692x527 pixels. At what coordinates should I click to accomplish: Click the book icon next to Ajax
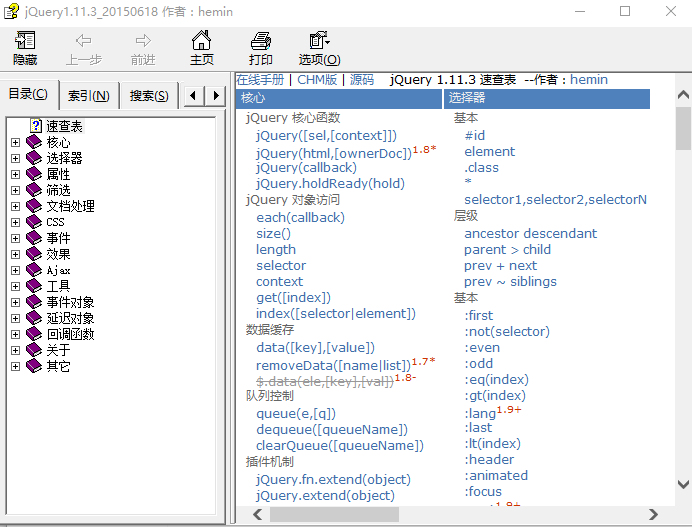pyautogui.click(x=35, y=270)
